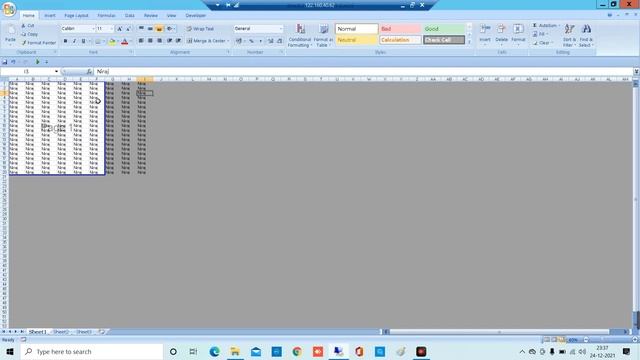Open the text orientation button
640x360 pixels.
click(169, 29)
